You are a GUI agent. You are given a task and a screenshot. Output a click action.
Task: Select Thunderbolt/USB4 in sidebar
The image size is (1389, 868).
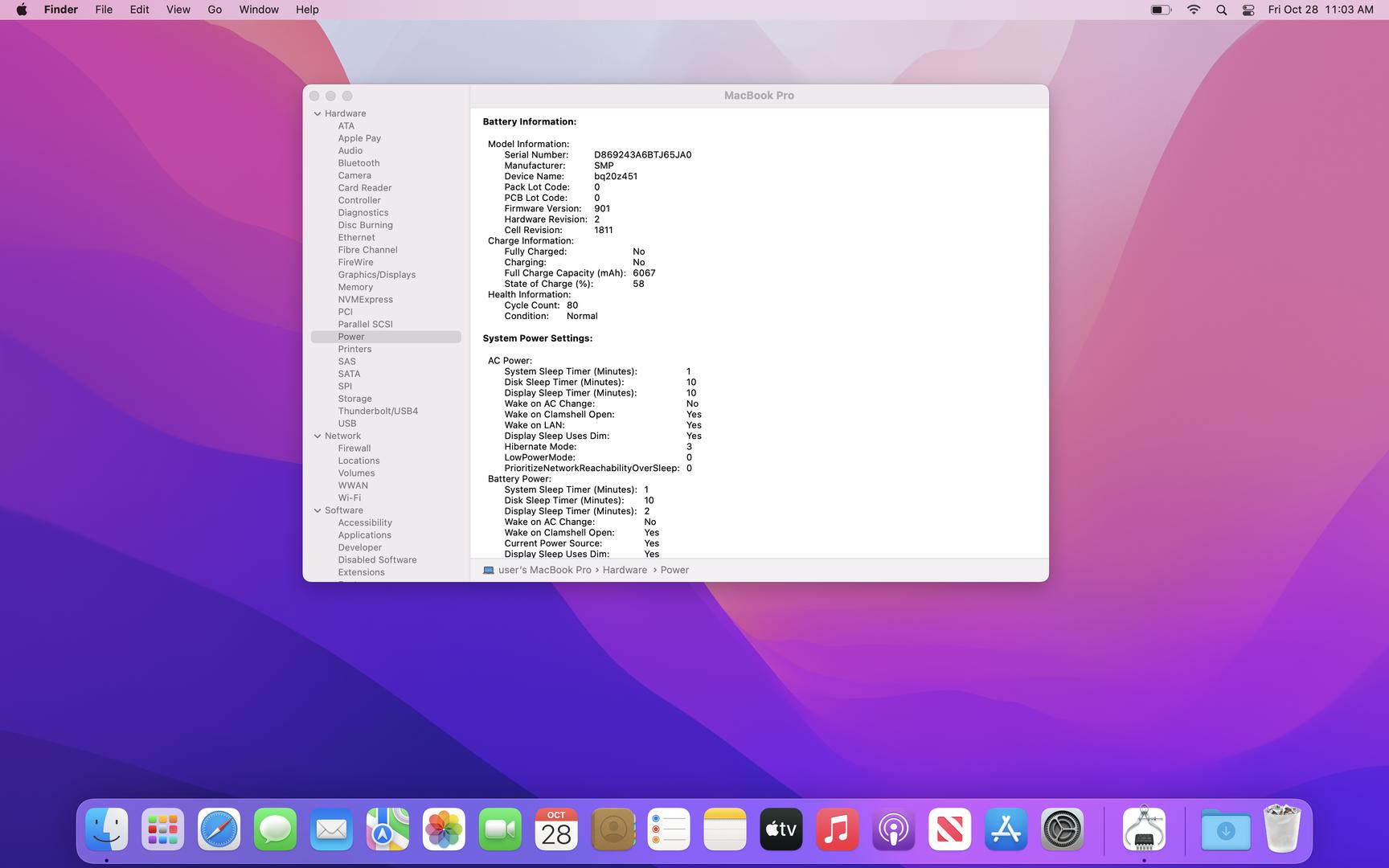tap(378, 411)
